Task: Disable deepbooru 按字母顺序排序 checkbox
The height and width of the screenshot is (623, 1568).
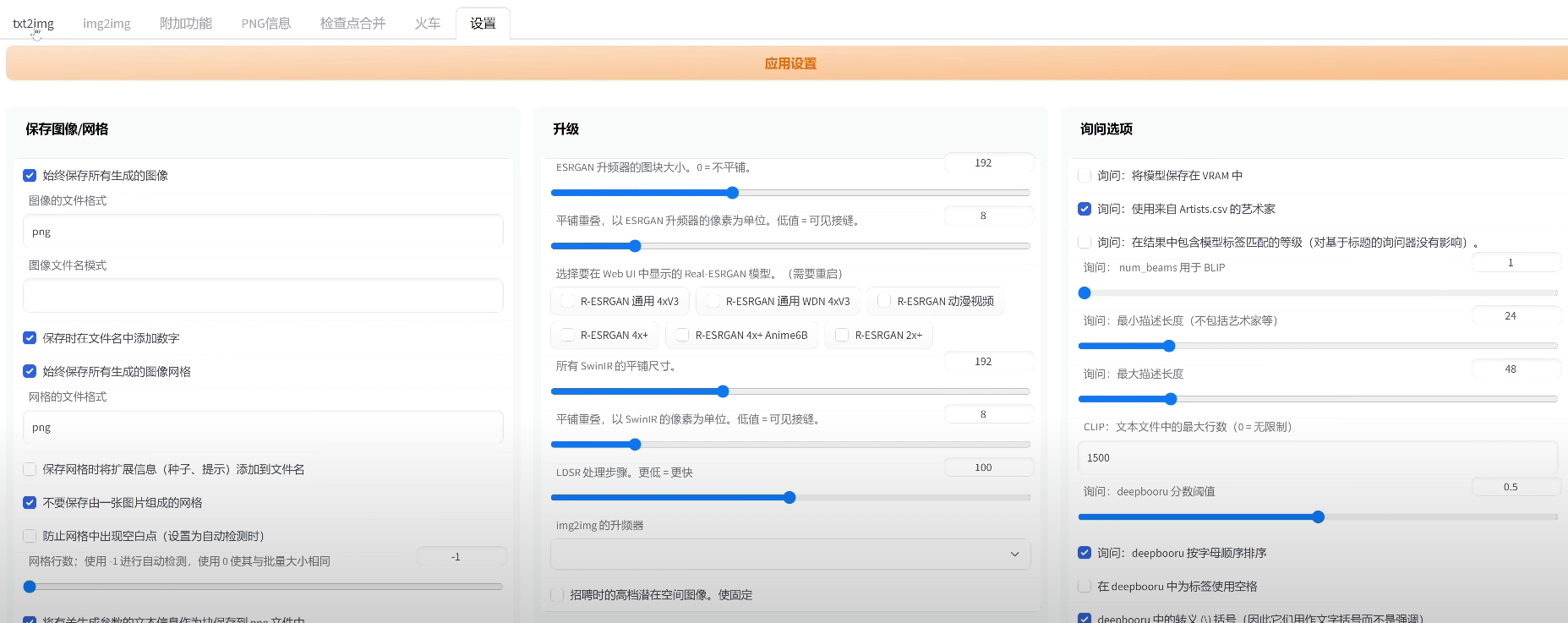Action: (x=1084, y=553)
